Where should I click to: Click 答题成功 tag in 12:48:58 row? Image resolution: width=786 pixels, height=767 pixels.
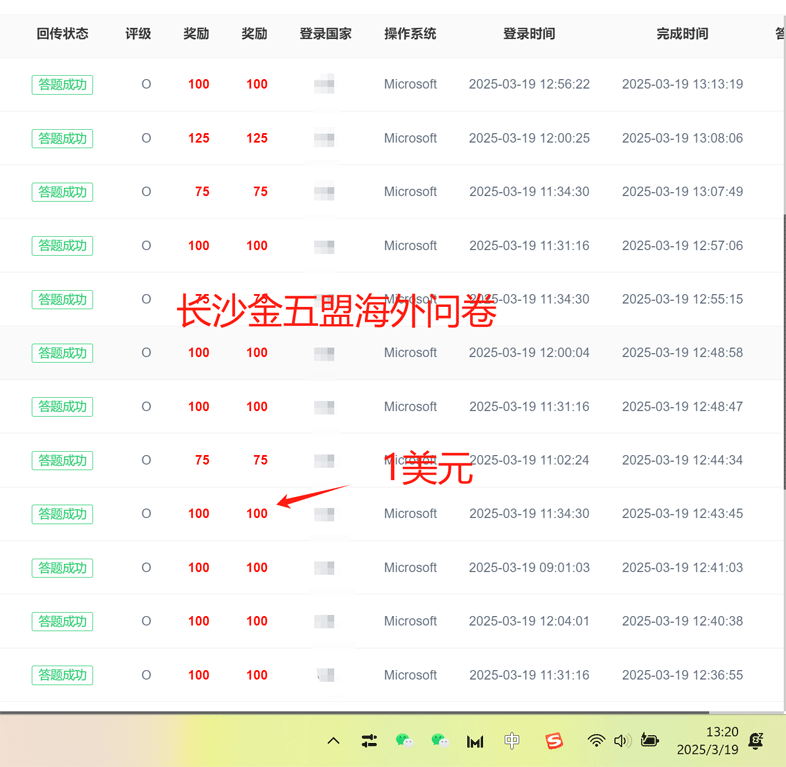pos(62,353)
